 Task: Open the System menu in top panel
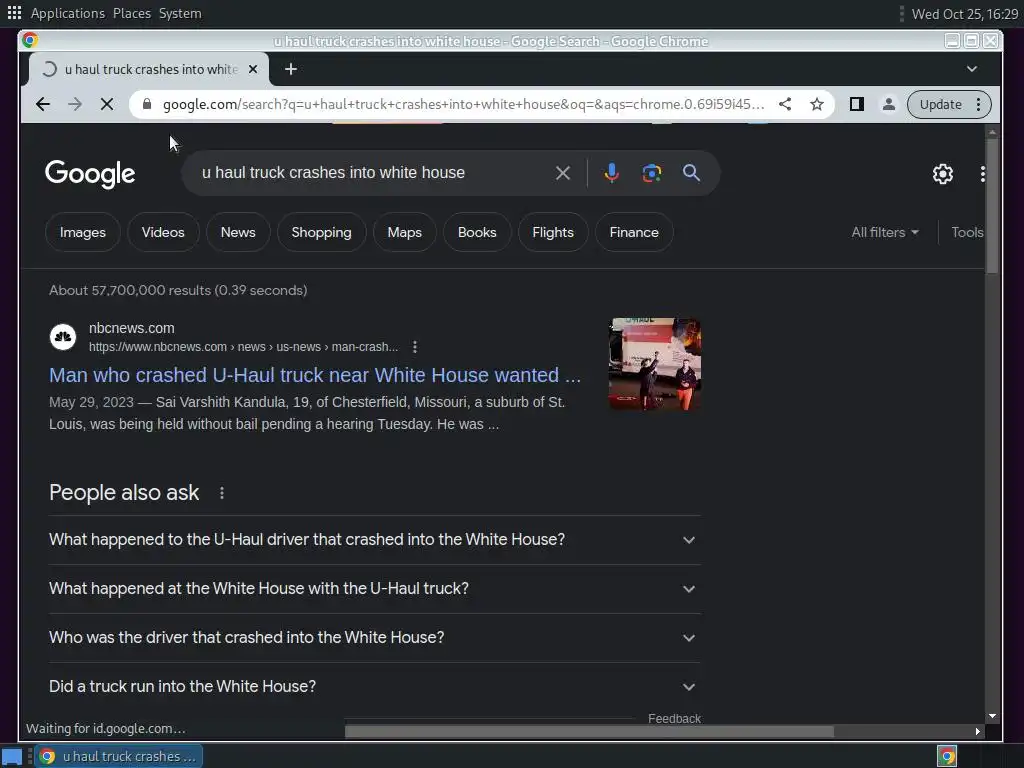coord(180,13)
